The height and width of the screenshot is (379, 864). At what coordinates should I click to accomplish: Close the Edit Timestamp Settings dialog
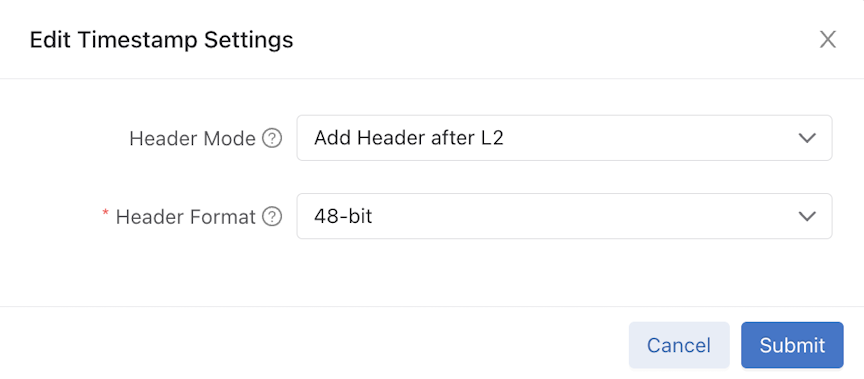tap(828, 40)
